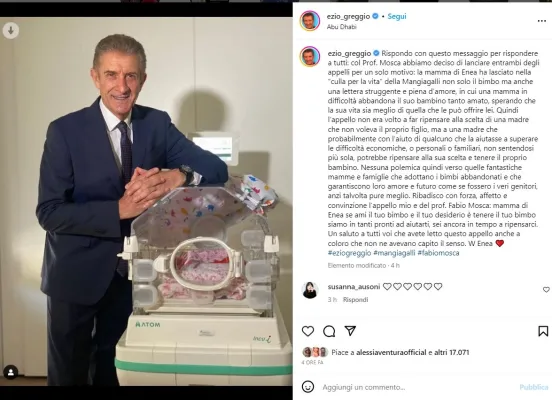552x400 pixels.
Task: Save the post with the bookmark icon
Action: pyautogui.click(x=543, y=331)
